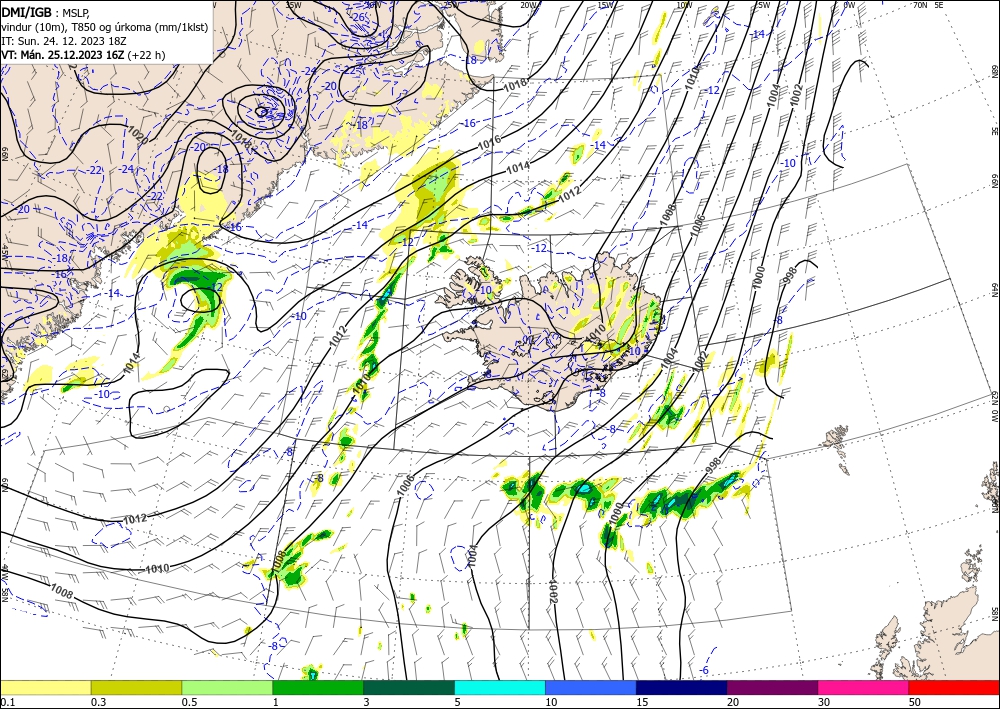Click the purple 20–30 mm legend swatch
The image size is (1000, 709).
(x=772, y=687)
